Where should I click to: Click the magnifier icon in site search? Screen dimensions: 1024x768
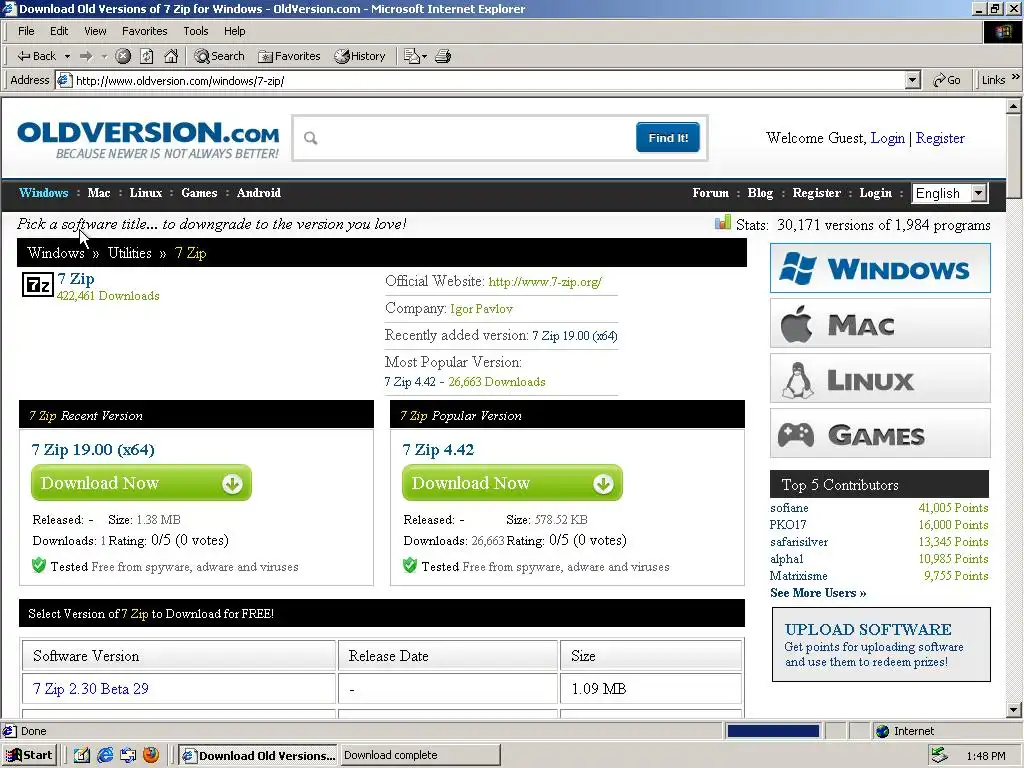point(311,138)
